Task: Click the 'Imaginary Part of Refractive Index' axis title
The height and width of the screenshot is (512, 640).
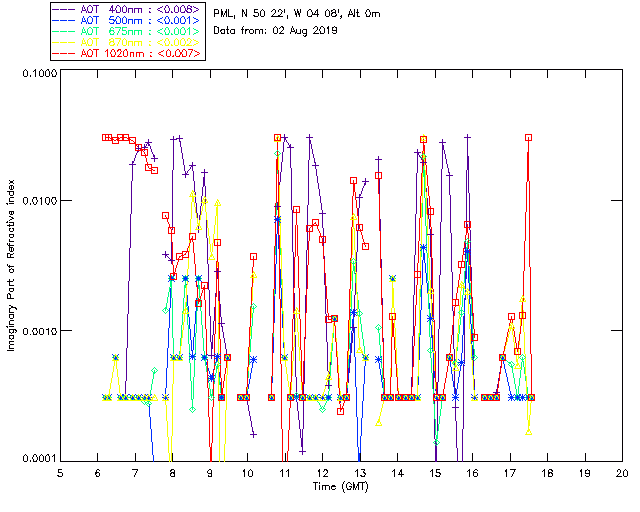Action: (x=11, y=265)
